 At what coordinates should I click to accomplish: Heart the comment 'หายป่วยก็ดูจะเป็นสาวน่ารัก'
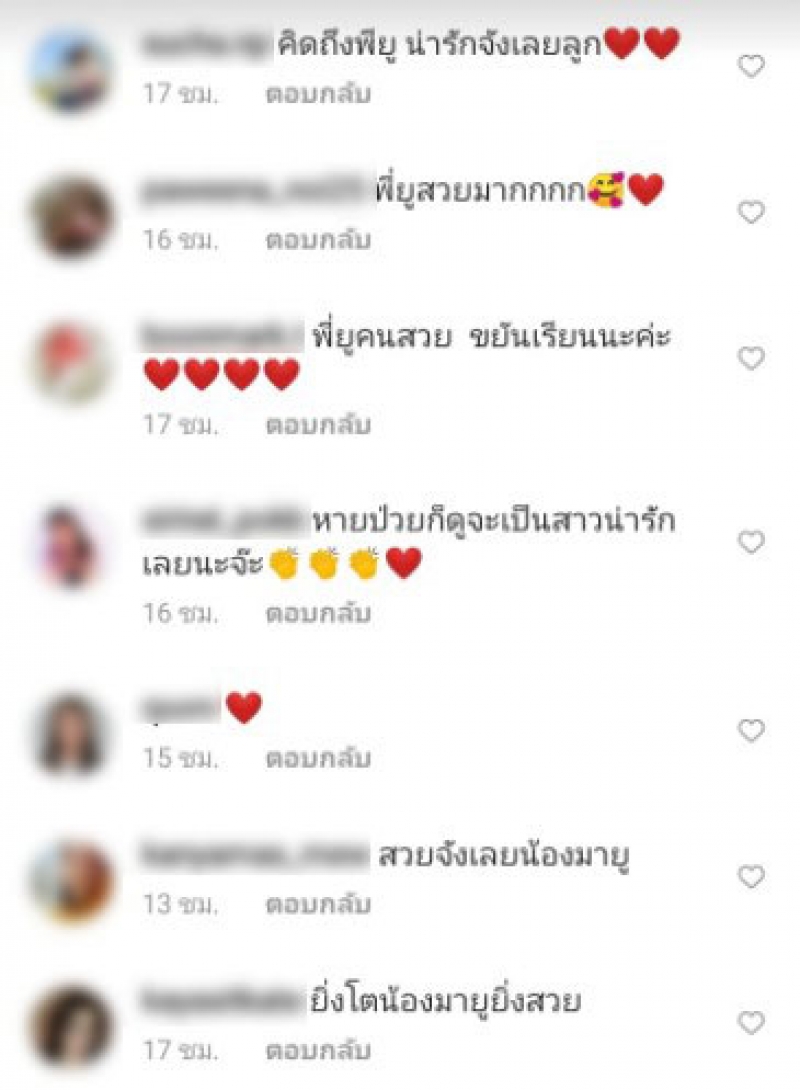point(751,542)
